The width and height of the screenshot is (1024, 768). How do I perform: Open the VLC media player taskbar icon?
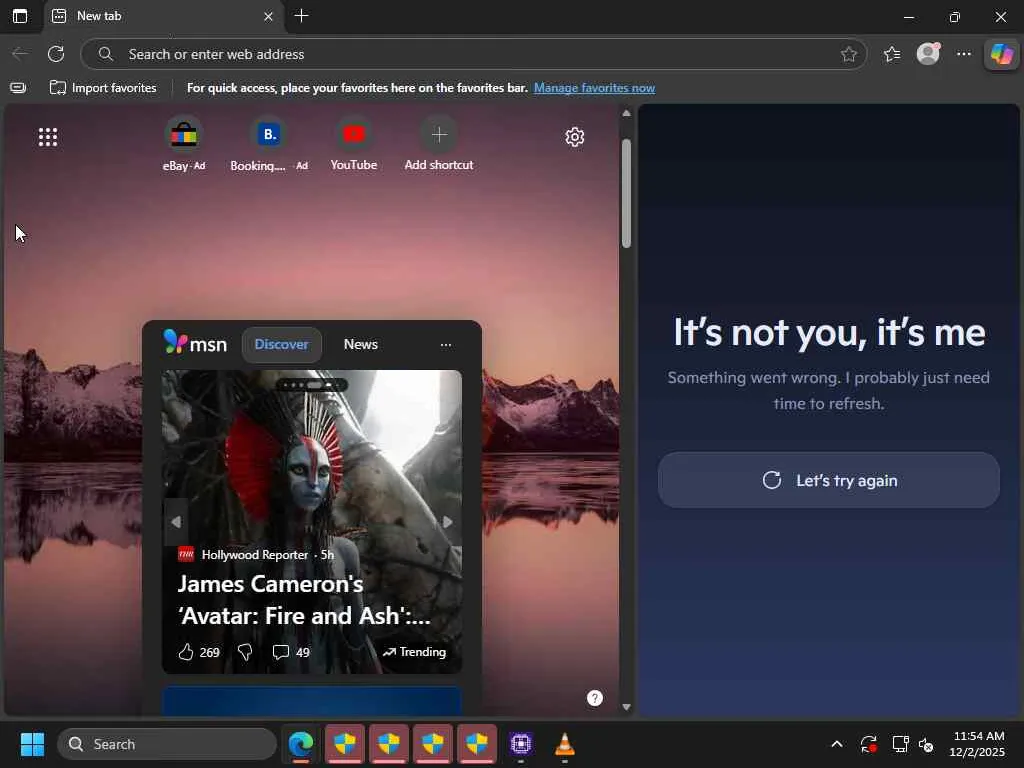pos(564,744)
